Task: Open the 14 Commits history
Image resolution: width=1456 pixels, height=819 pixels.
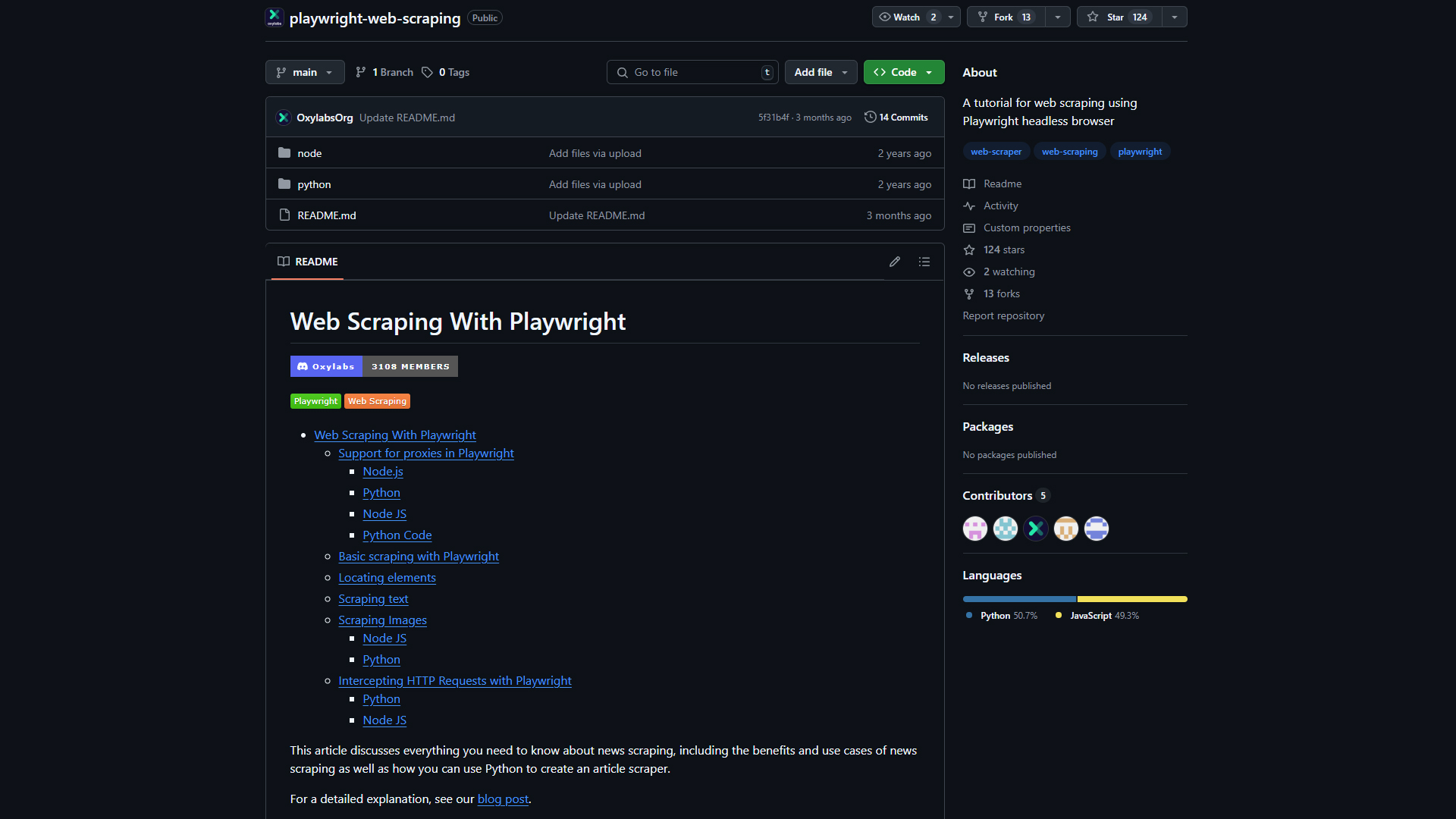Action: tap(896, 118)
